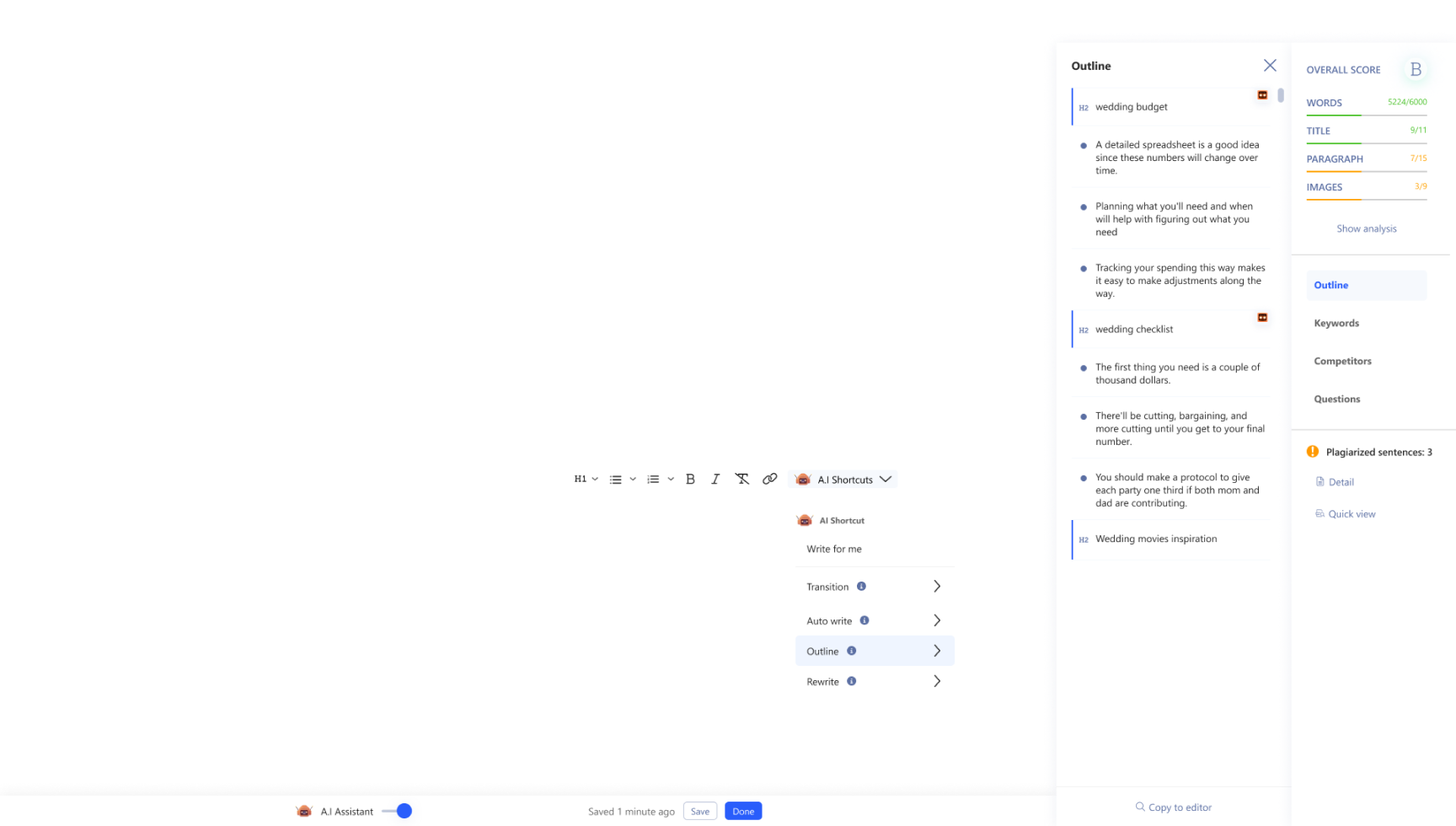Image resolution: width=1456 pixels, height=826 pixels.
Task: Apply italic formatting
Action: point(715,479)
